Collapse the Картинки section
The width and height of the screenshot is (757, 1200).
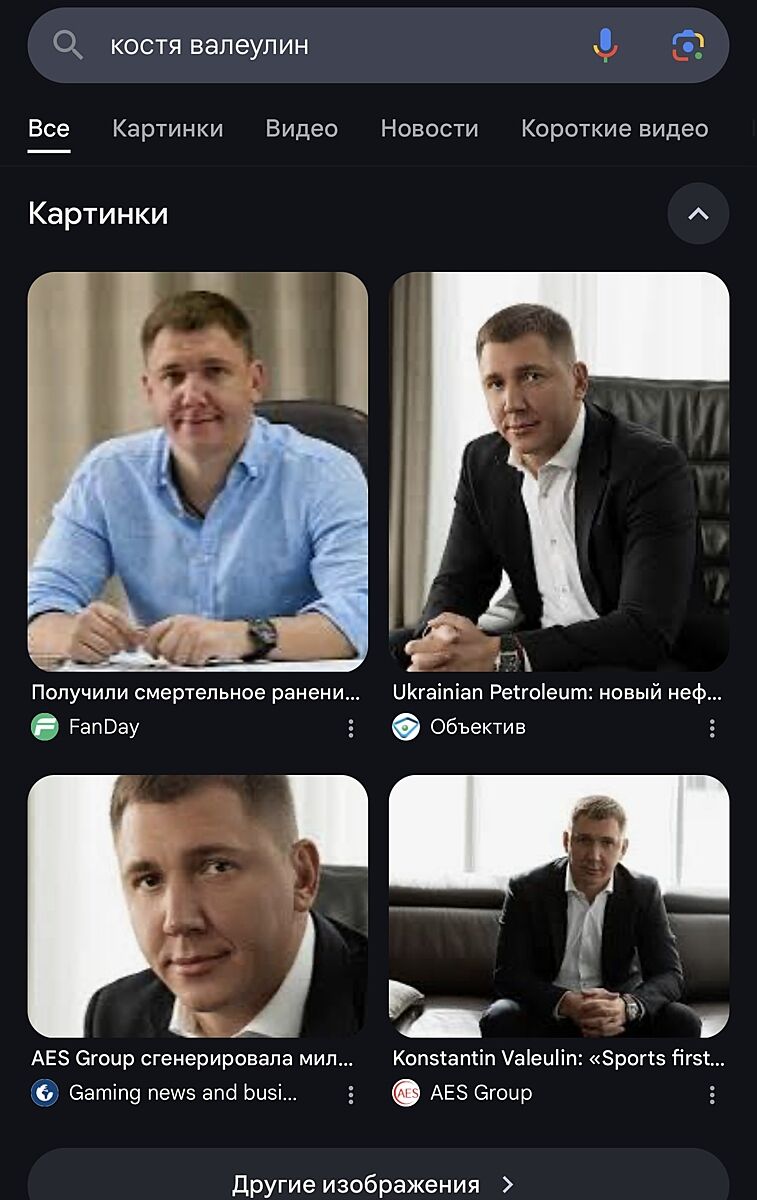point(698,214)
